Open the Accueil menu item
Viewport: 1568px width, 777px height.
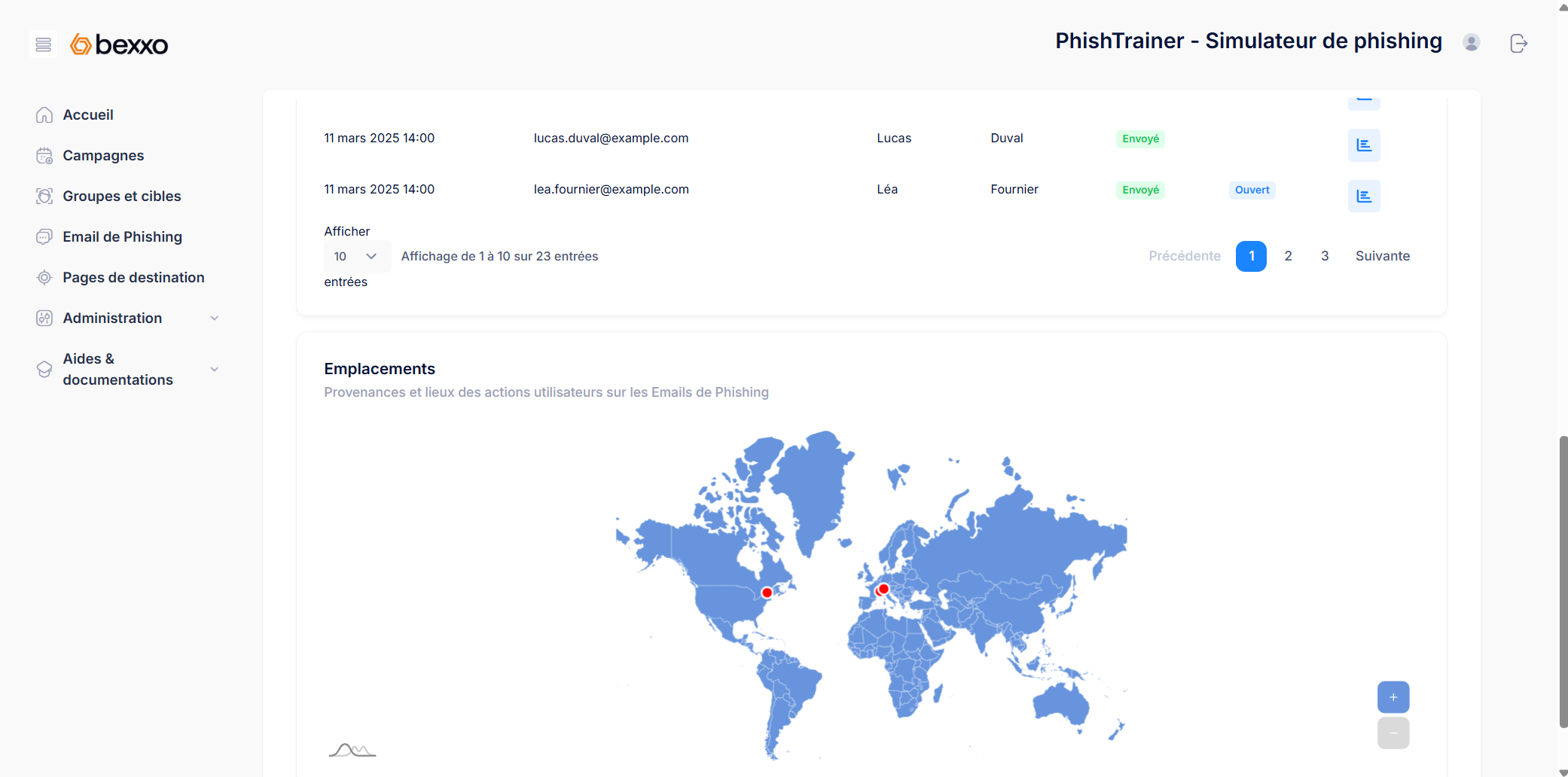click(x=88, y=115)
